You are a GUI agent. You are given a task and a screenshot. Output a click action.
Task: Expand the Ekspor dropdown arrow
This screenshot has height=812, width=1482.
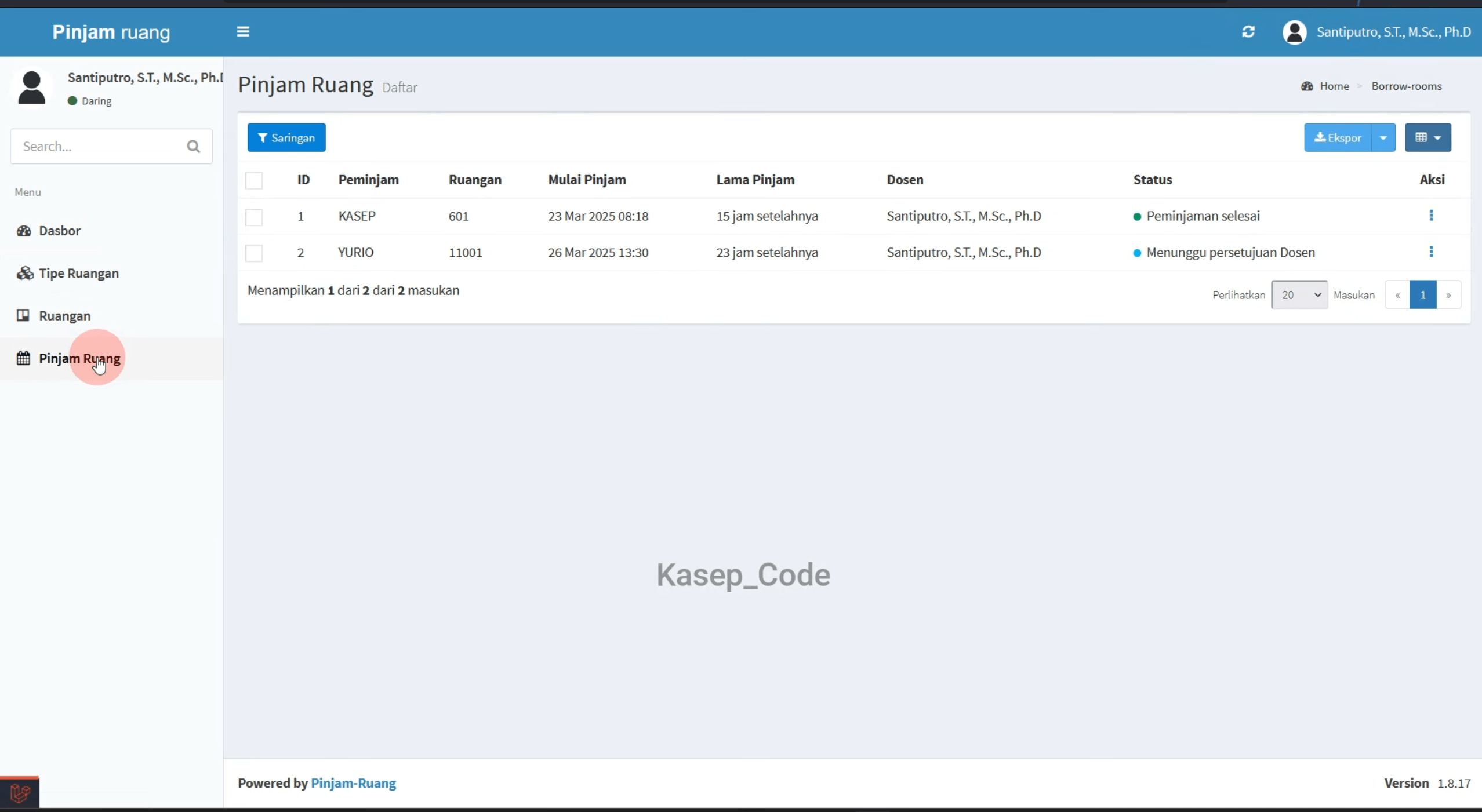[x=1383, y=137]
